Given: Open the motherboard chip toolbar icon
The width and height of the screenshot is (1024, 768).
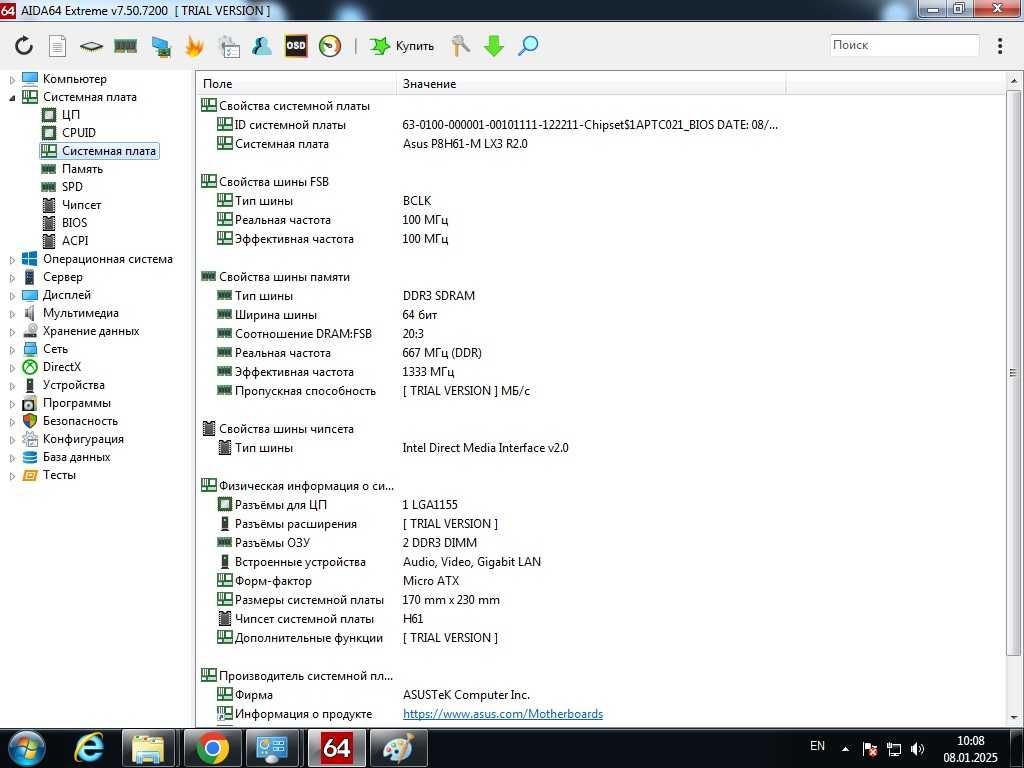Looking at the screenshot, I should 91,46.
